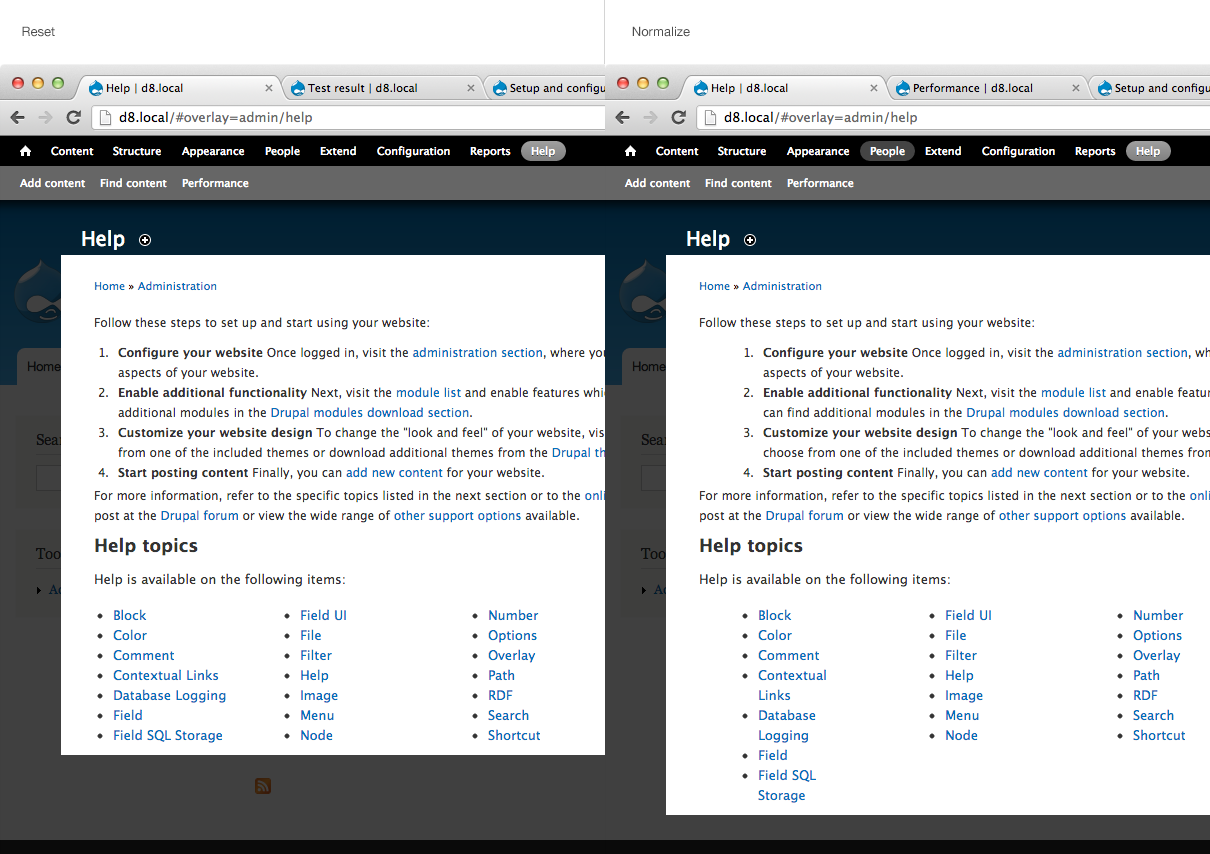Click the home icon in the left admin toolbar

coord(26,151)
